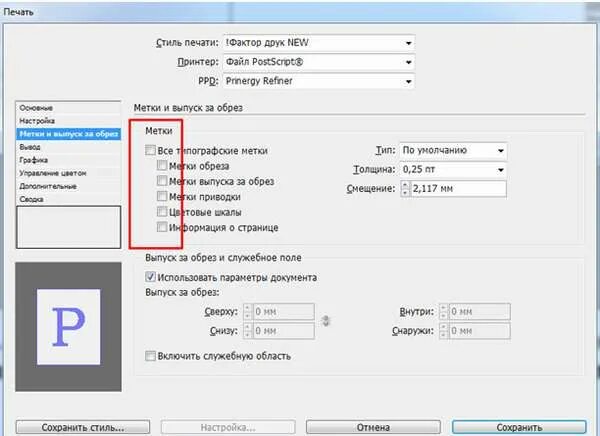
Task: Click the Отмена button
Action: click(373, 427)
